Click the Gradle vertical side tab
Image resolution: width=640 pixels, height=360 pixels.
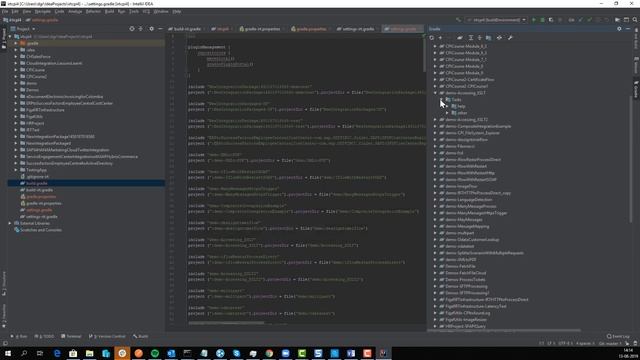tap(636, 89)
